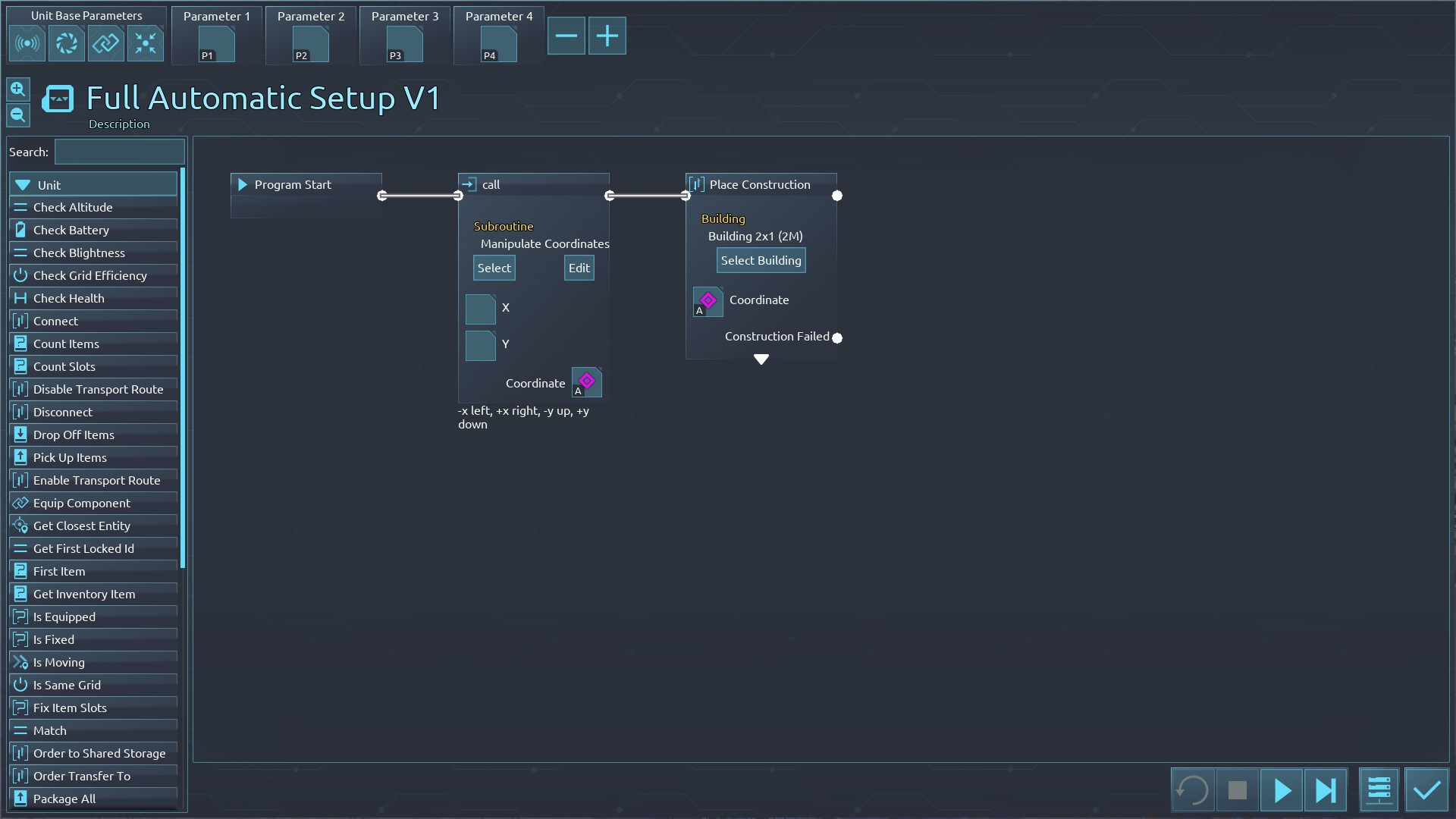Collapse the Unit category header
Image resolution: width=1456 pixels, height=819 pixels.
point(93,185)
